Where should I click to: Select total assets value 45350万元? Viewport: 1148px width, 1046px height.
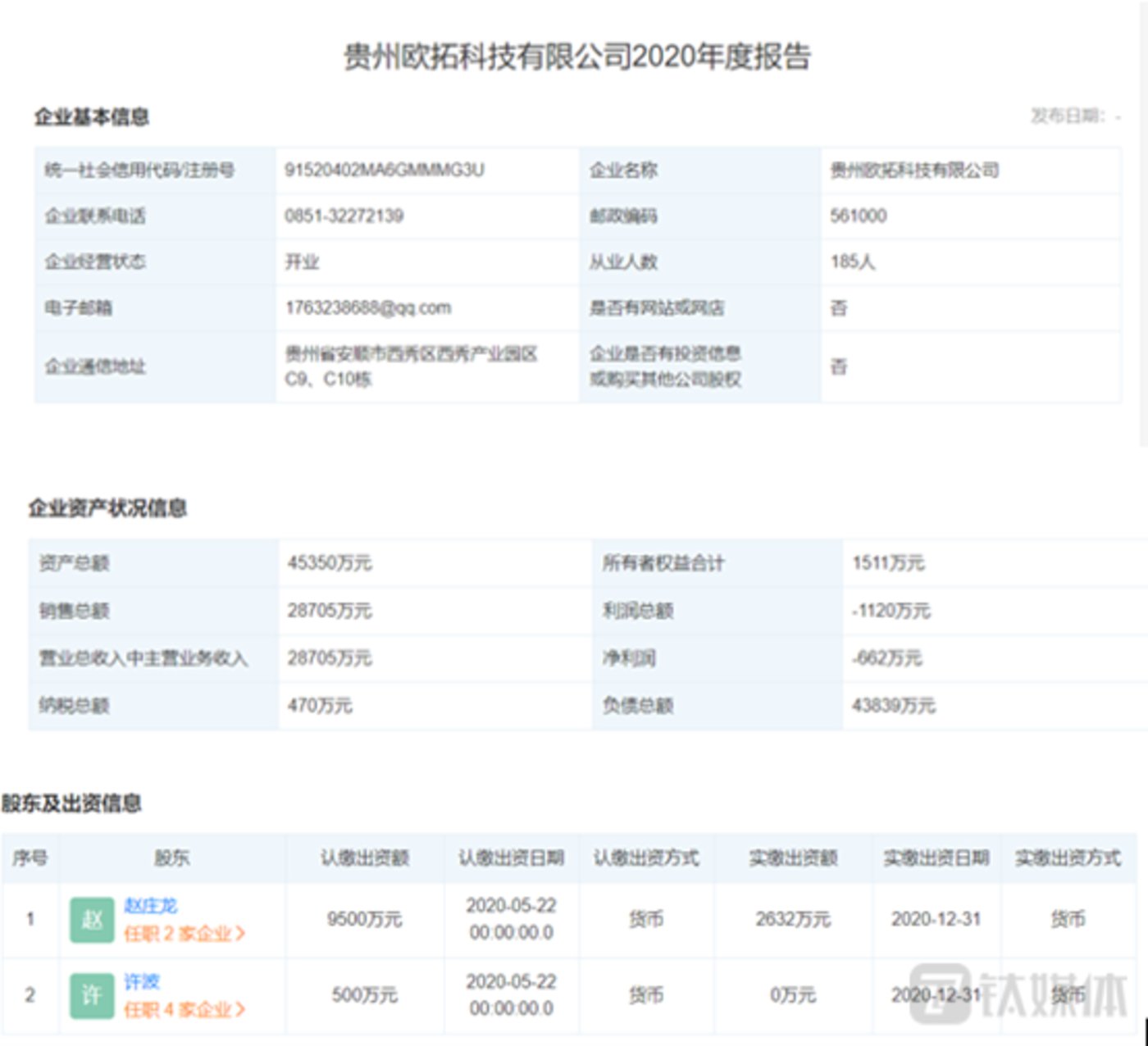coord(330,563)
